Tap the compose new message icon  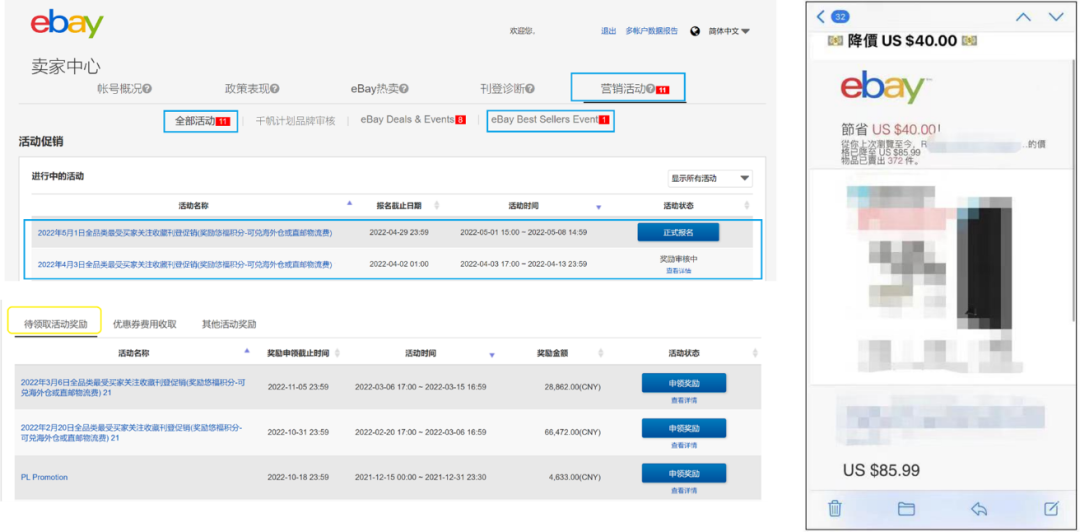pos(1051,508)
